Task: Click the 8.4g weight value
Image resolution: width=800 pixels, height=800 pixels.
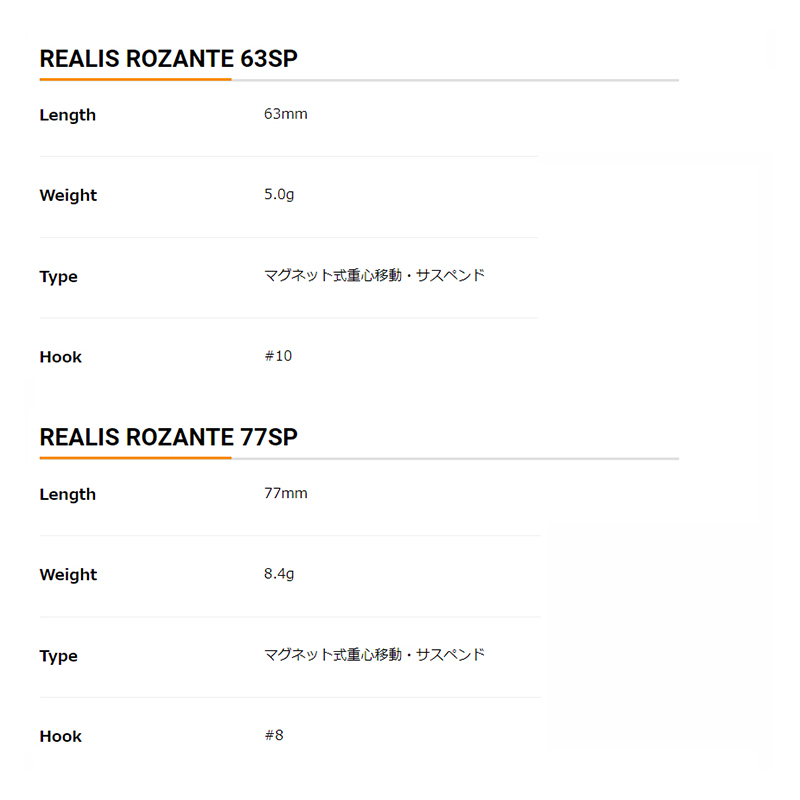Action: tap(279, 574)
